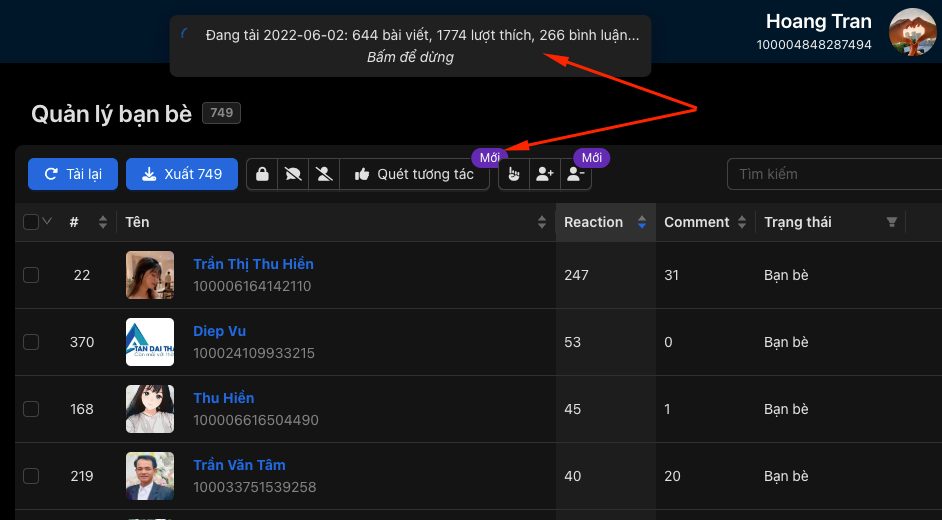Click reaction count 247
This screenshot has width=942, height=520.
tap(576, 275)
